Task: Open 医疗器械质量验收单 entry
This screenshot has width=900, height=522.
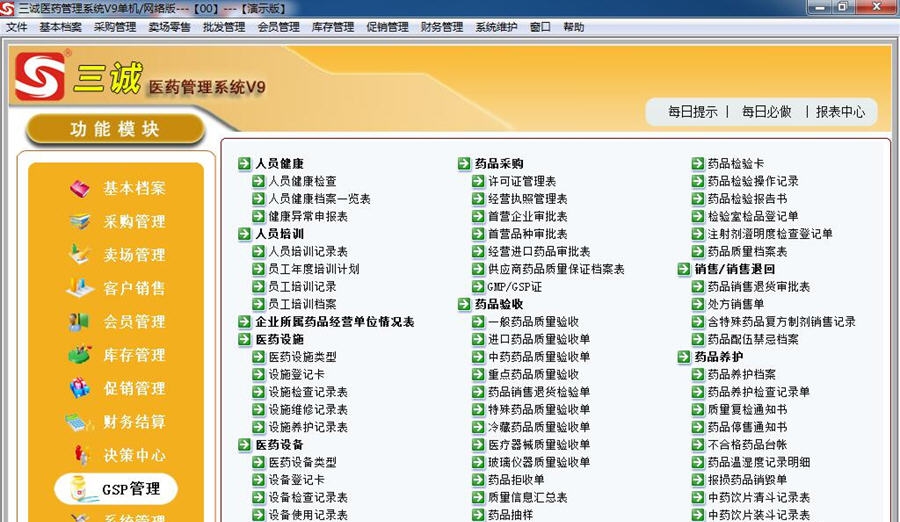Action: tap(539, 444)
